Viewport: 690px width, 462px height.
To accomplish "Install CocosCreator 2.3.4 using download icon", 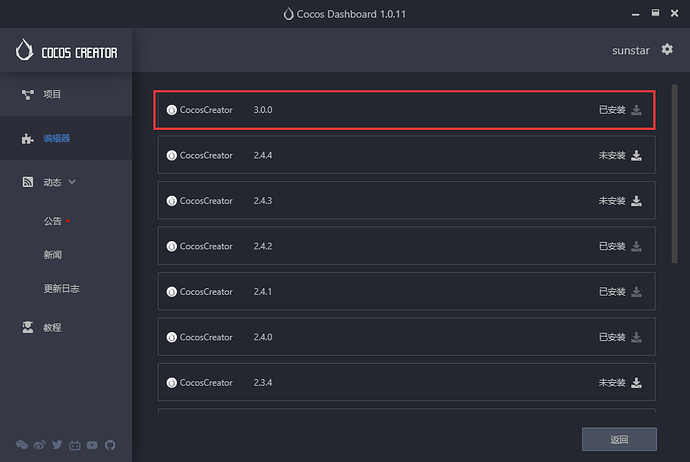I will 637,383.
